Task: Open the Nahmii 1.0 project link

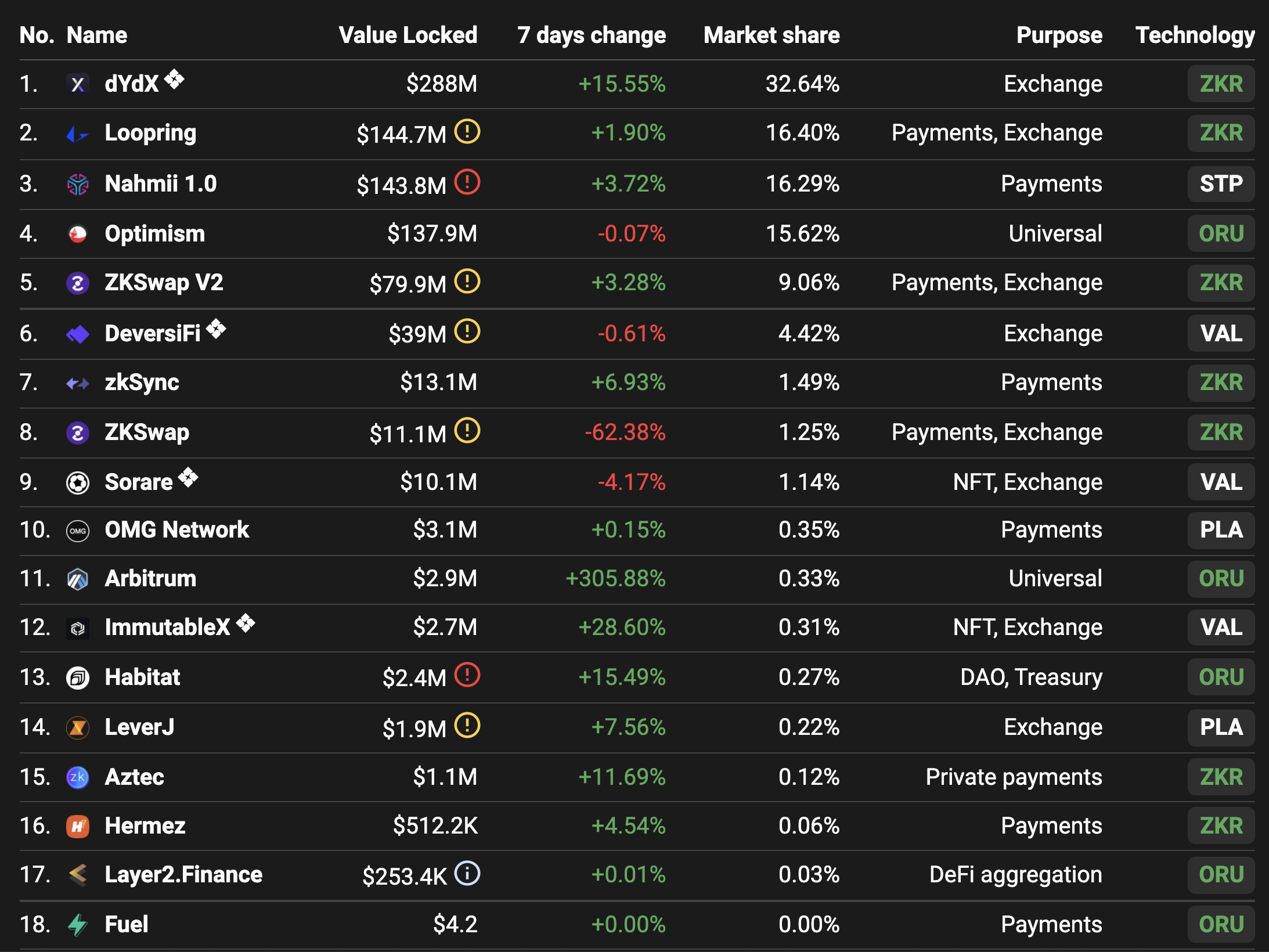Action: coord(161,184)
